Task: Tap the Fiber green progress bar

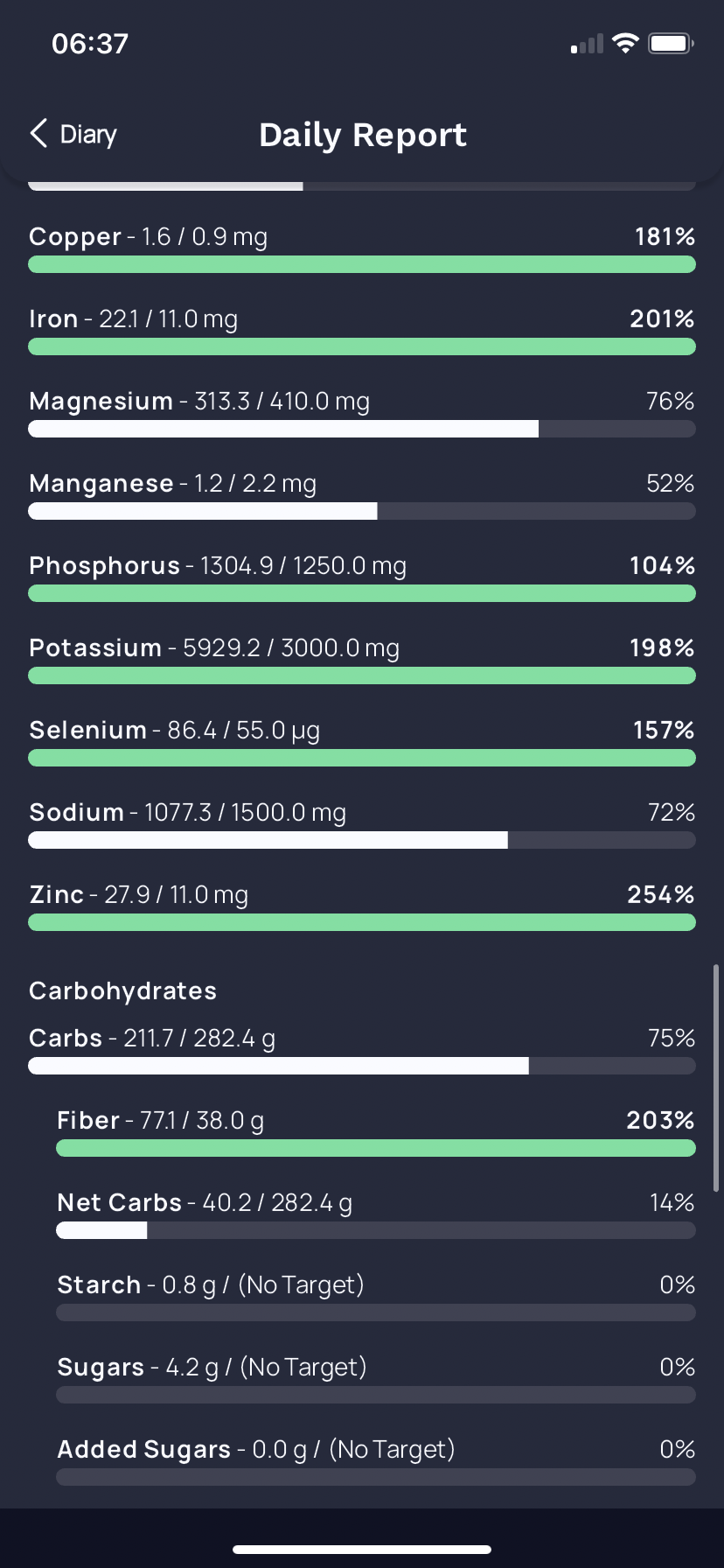Action: [x=376, y=1148]
